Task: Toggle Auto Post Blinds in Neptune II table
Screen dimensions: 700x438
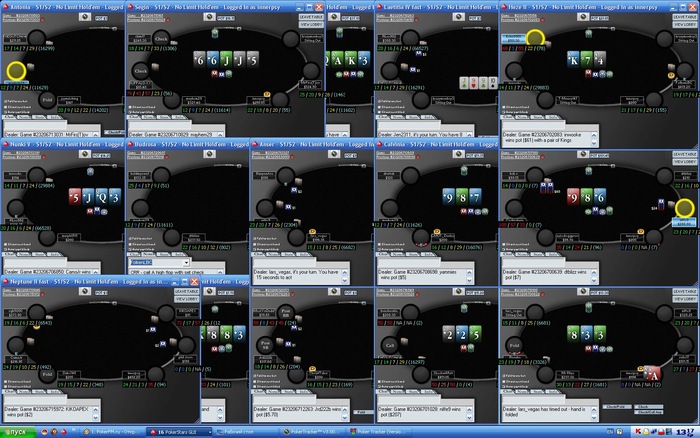Action: pyautogui.click(x=6, y=387)
